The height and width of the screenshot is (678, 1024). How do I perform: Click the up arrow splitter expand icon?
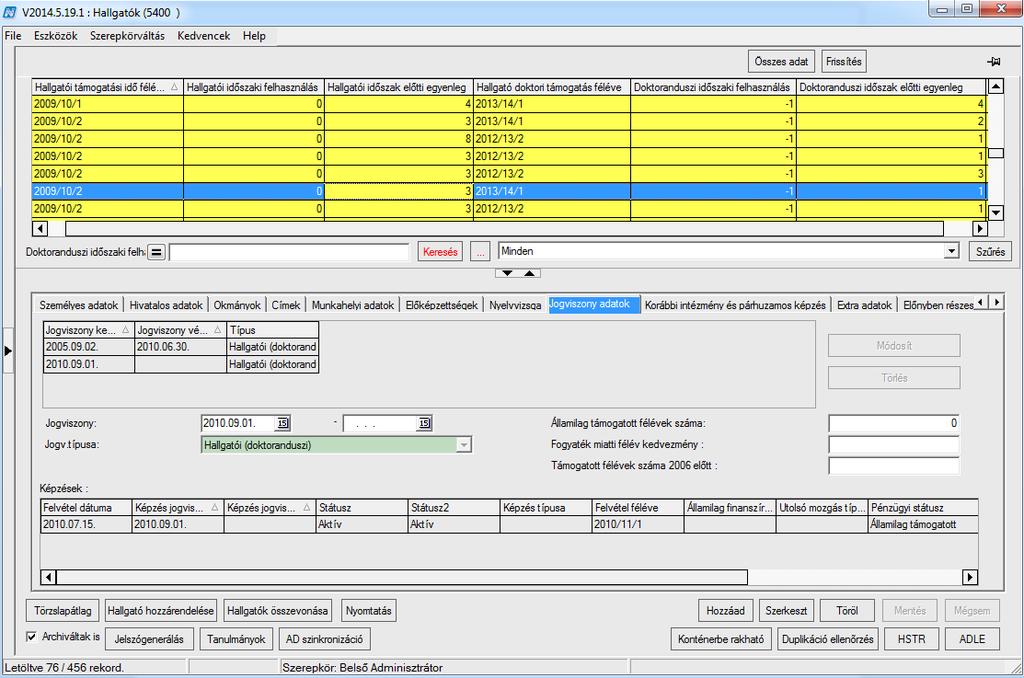(530, 273)
